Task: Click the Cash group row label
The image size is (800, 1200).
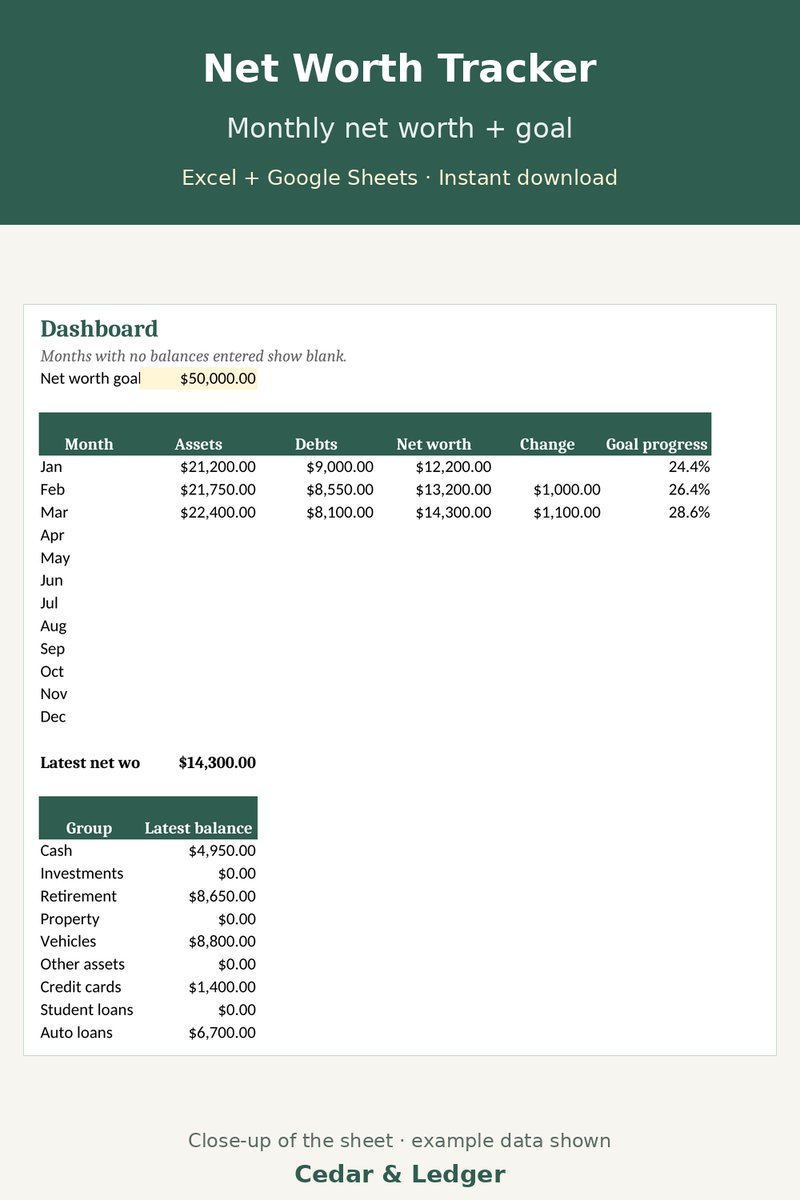Action: tap(56, 851)
